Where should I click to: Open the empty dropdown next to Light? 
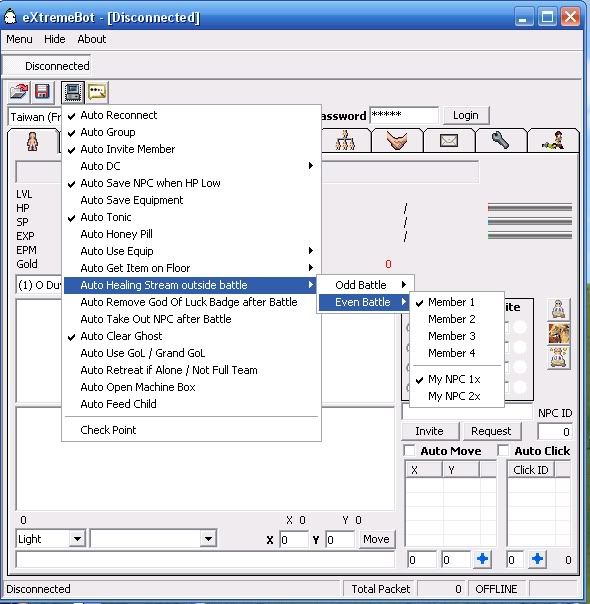click(208, 539)
